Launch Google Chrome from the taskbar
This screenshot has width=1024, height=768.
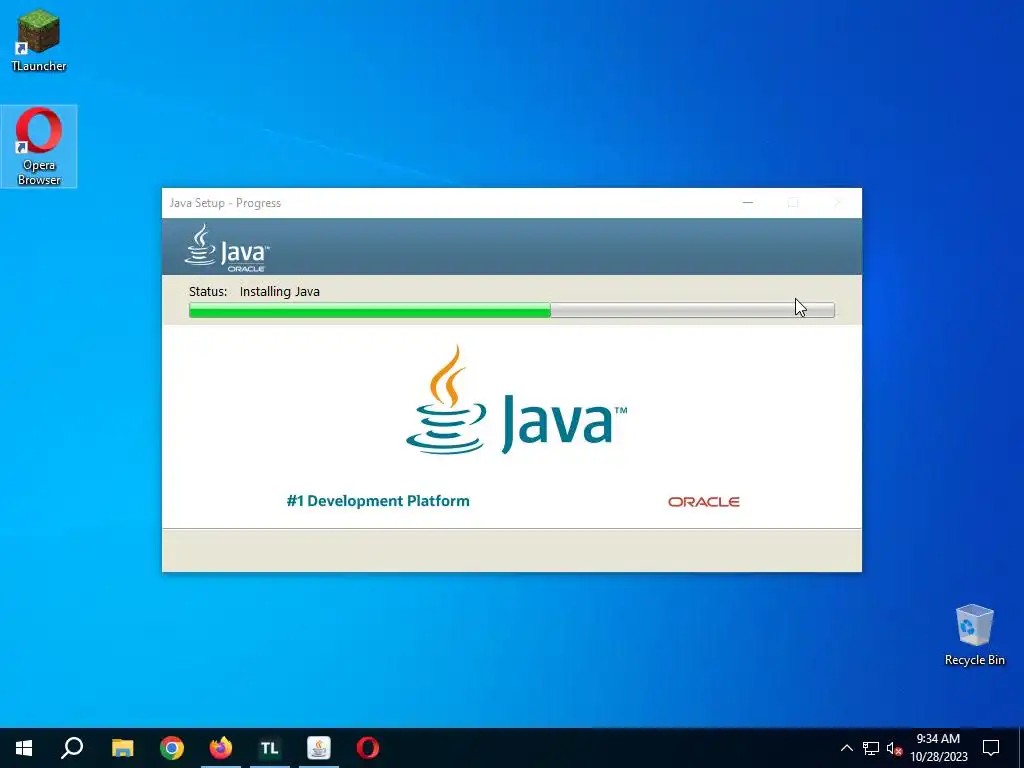pyautogui.click(x=172, y=748)
